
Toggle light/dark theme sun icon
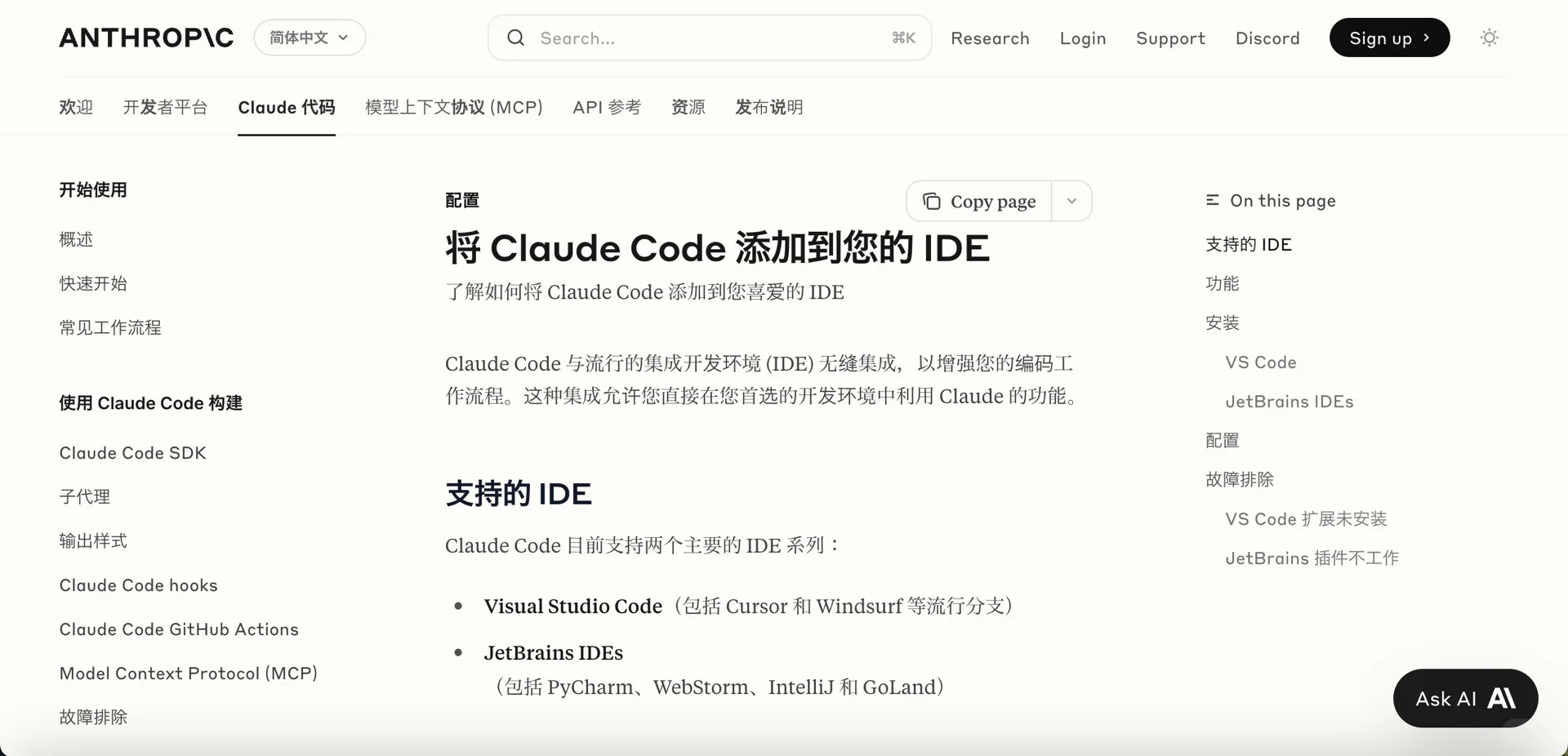1489,38
